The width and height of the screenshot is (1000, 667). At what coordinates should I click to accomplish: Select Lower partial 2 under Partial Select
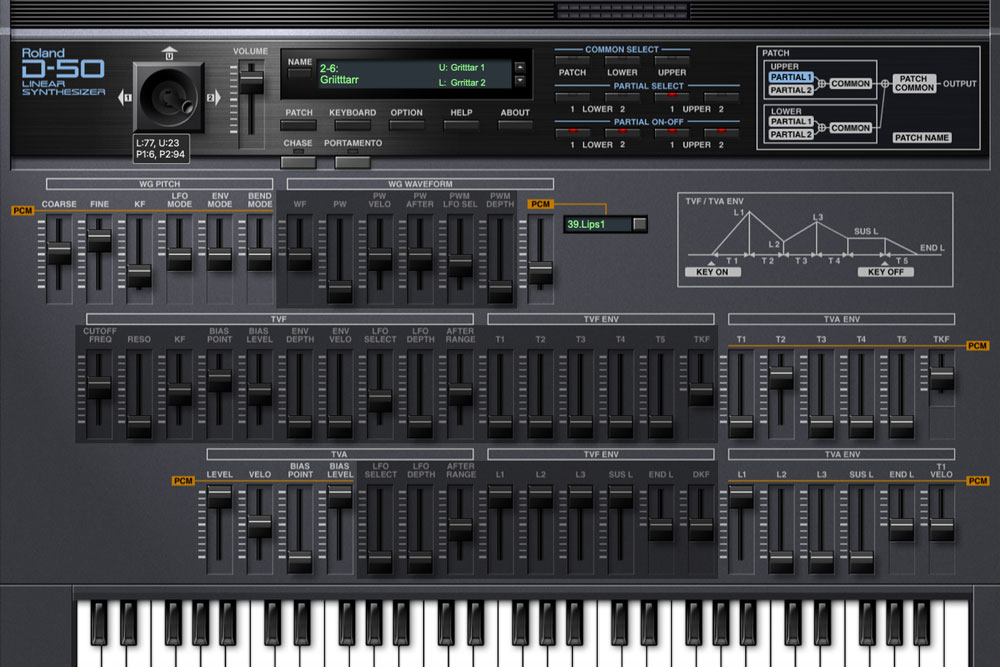click(622, 96)
